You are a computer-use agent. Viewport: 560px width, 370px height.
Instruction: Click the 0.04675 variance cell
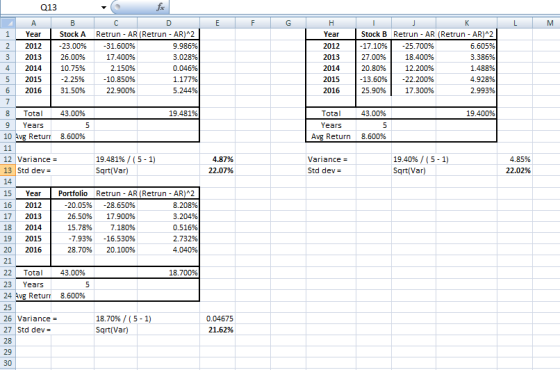click(x=218, y=319)
